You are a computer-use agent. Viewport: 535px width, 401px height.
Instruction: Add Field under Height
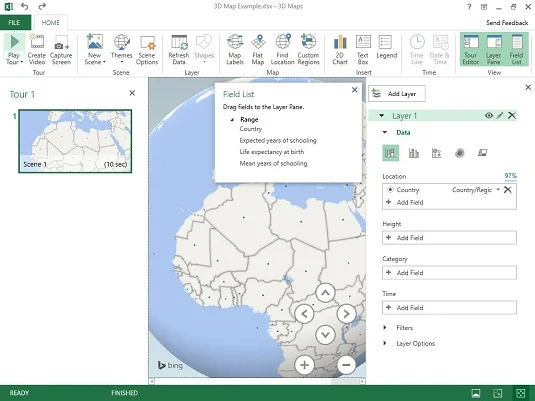[x=449, y=238]
